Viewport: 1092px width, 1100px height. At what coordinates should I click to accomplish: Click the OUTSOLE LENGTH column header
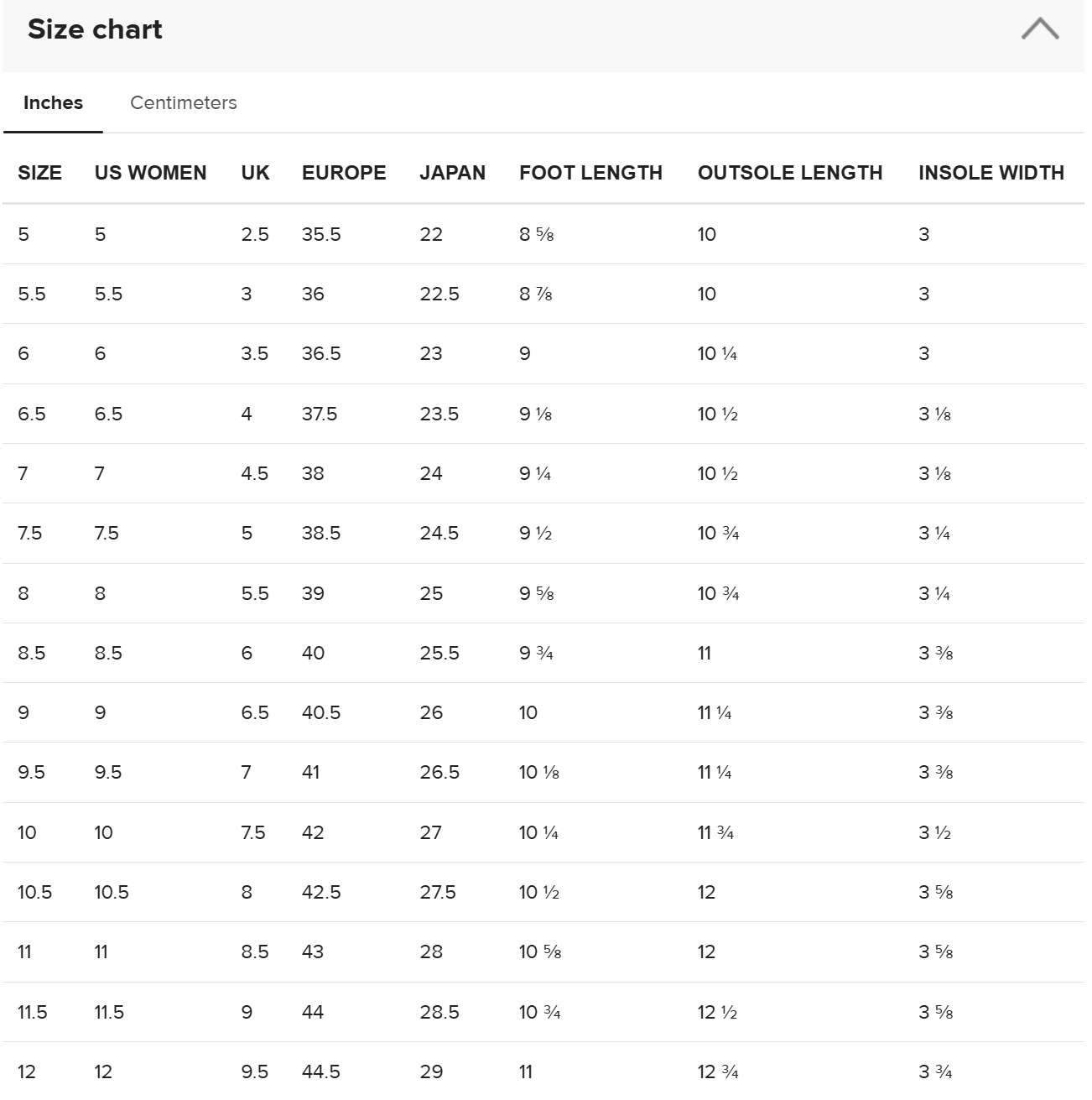[790, 173]
